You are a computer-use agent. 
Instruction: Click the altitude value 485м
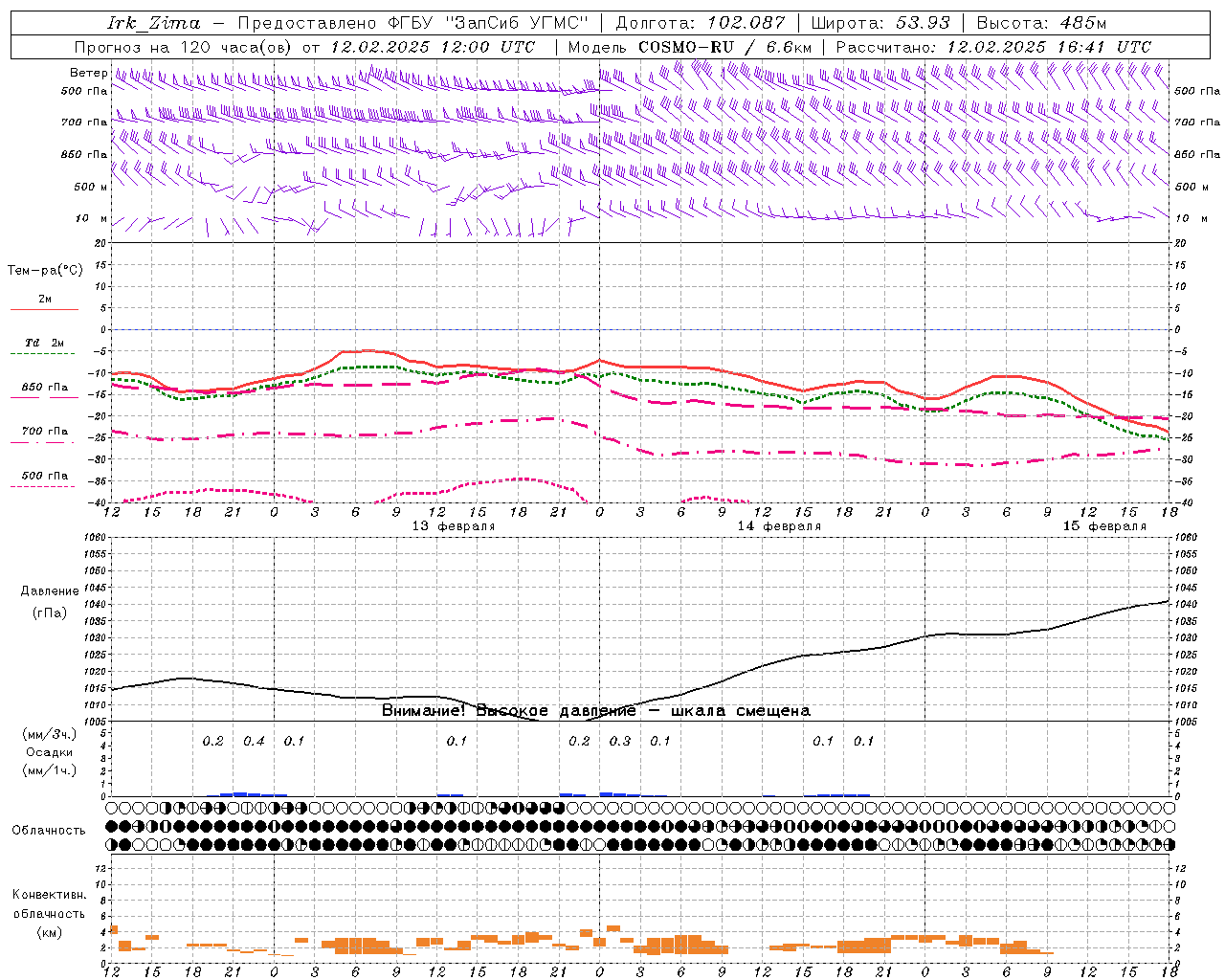tap(1083, 23)
